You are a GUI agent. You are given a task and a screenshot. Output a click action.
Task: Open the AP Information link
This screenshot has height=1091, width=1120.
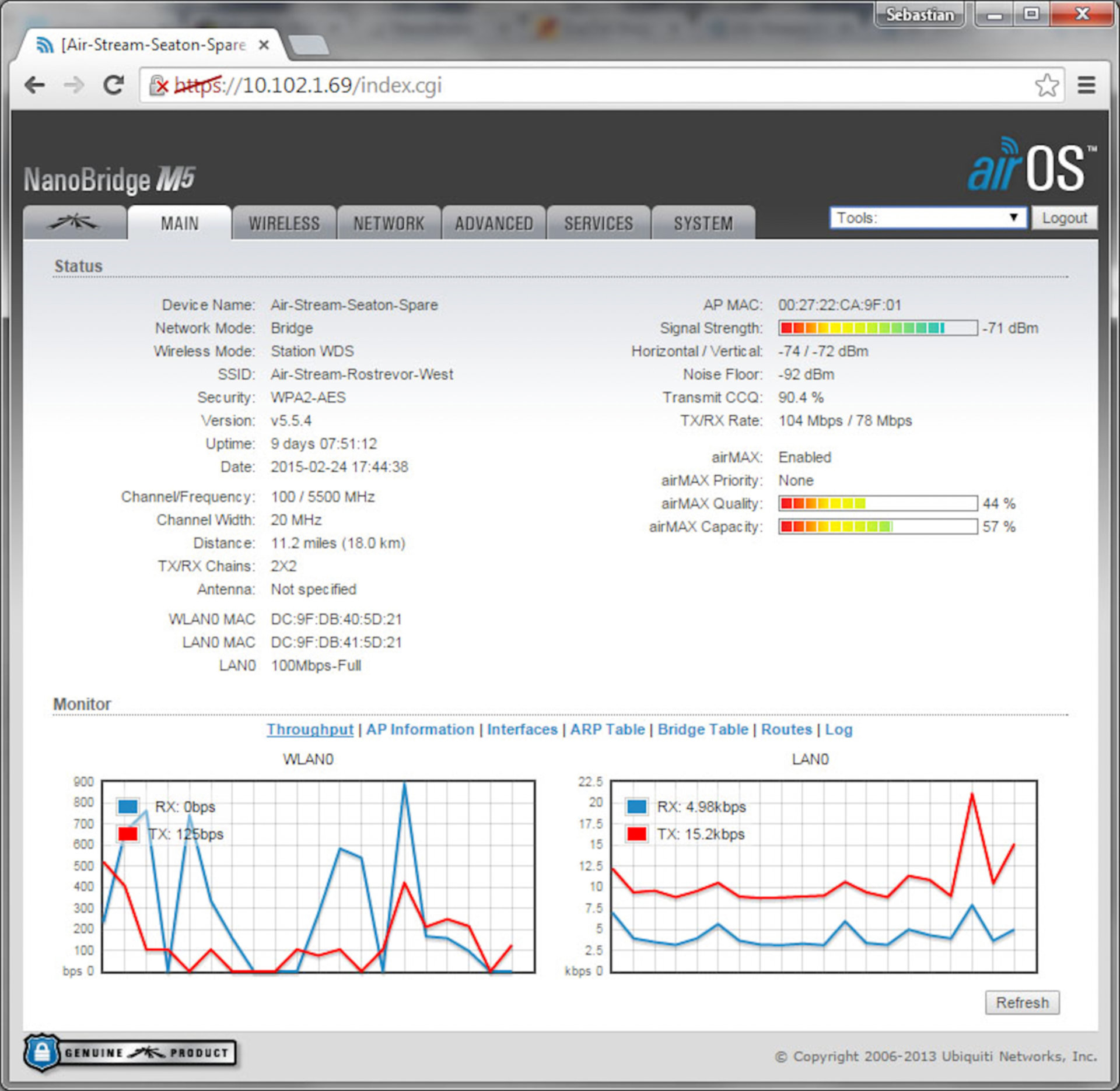pyautogui.click(x=420, y=729)
